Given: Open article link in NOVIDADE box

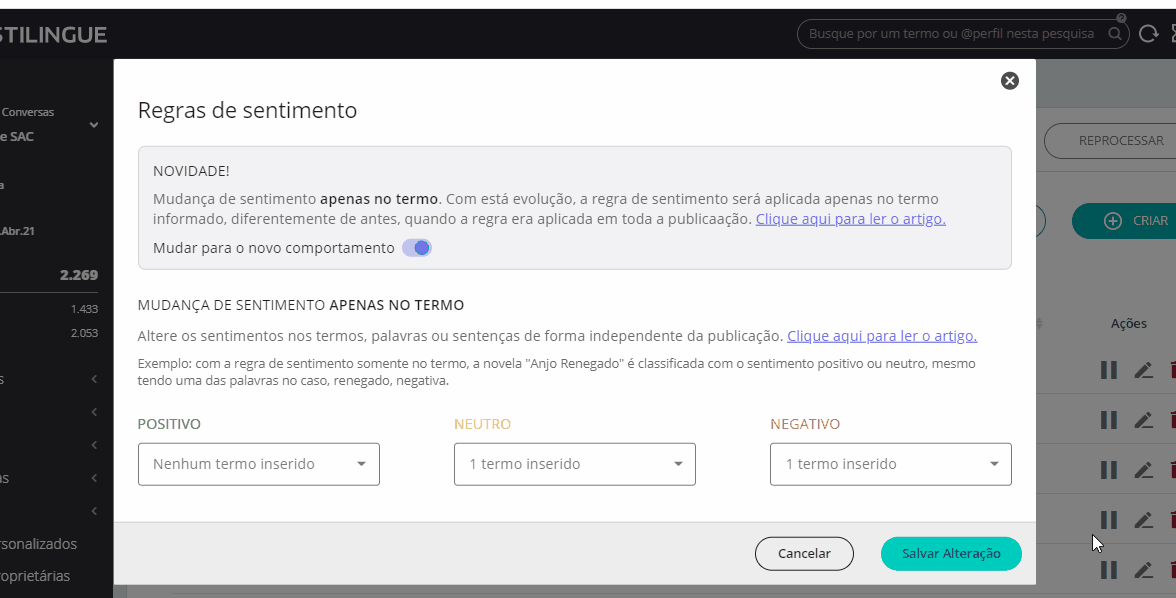Looking at the screenshot, I should point(850,219).
